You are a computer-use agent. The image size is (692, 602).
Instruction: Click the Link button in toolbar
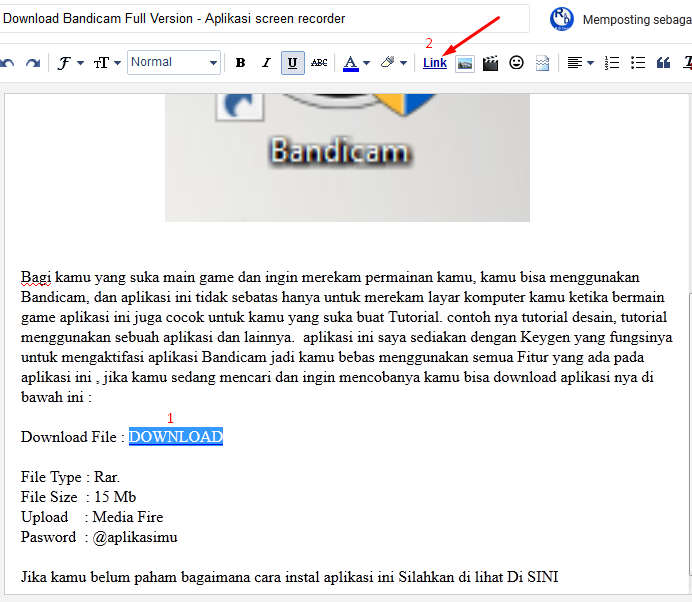[435, 63]
